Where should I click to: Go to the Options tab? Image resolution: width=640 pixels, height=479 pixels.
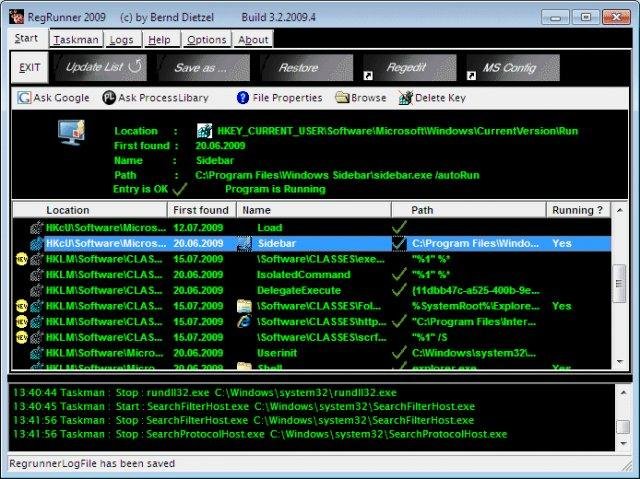(207, 40)
